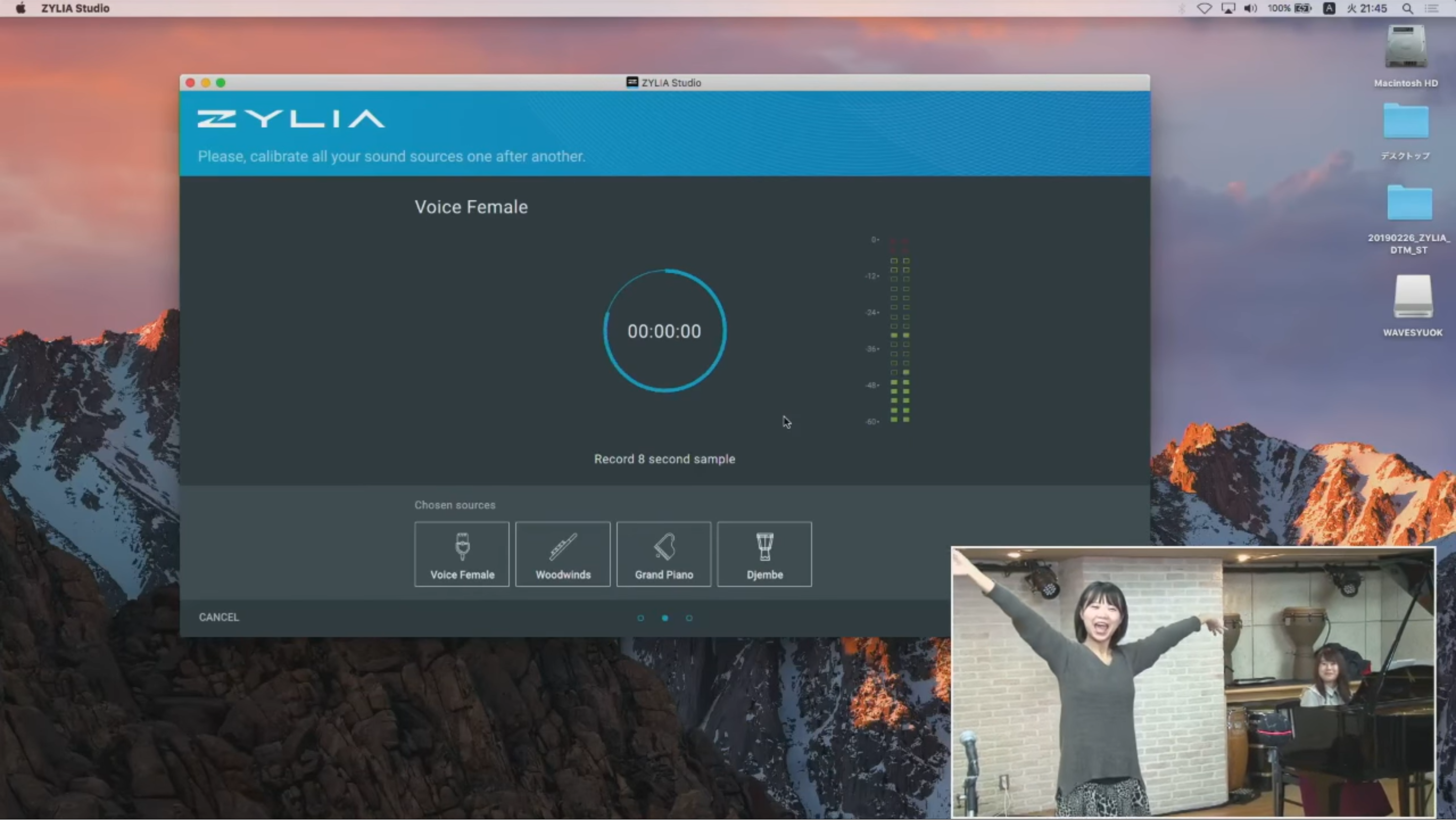1456x820 pixels.
Task: Close the ZYLIA Studio window
Action: (191, 83)
